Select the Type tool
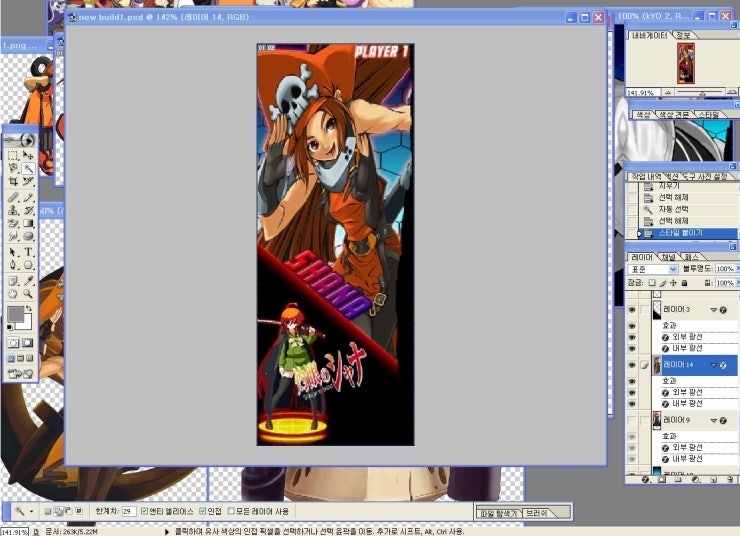This screenshot has width=740, height=536. pyautogui.click(x=28, y=252)
